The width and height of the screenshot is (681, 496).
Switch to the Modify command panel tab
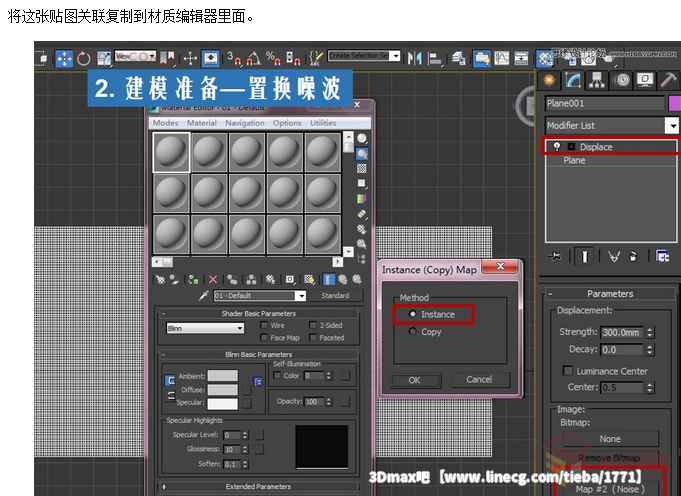(x=573, y=80)
